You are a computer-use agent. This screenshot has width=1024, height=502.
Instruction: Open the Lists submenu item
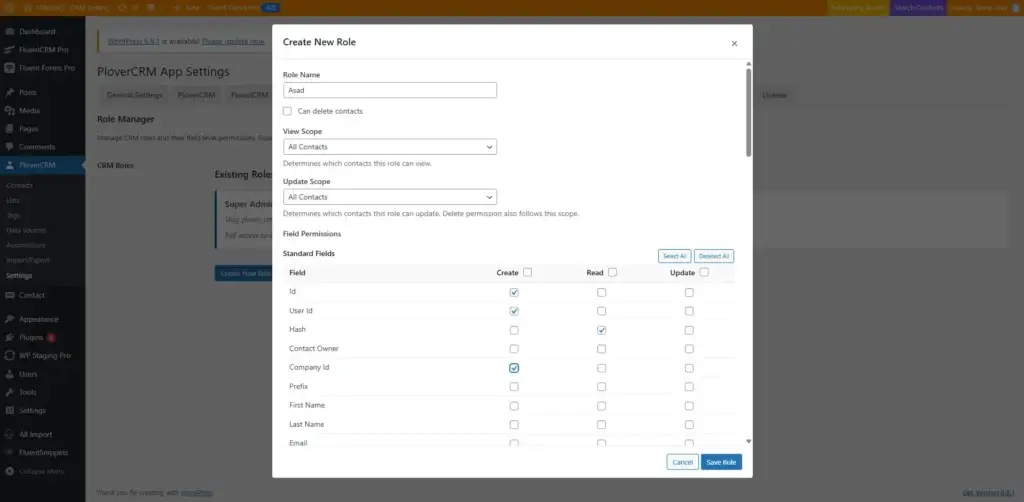[13, 200]
